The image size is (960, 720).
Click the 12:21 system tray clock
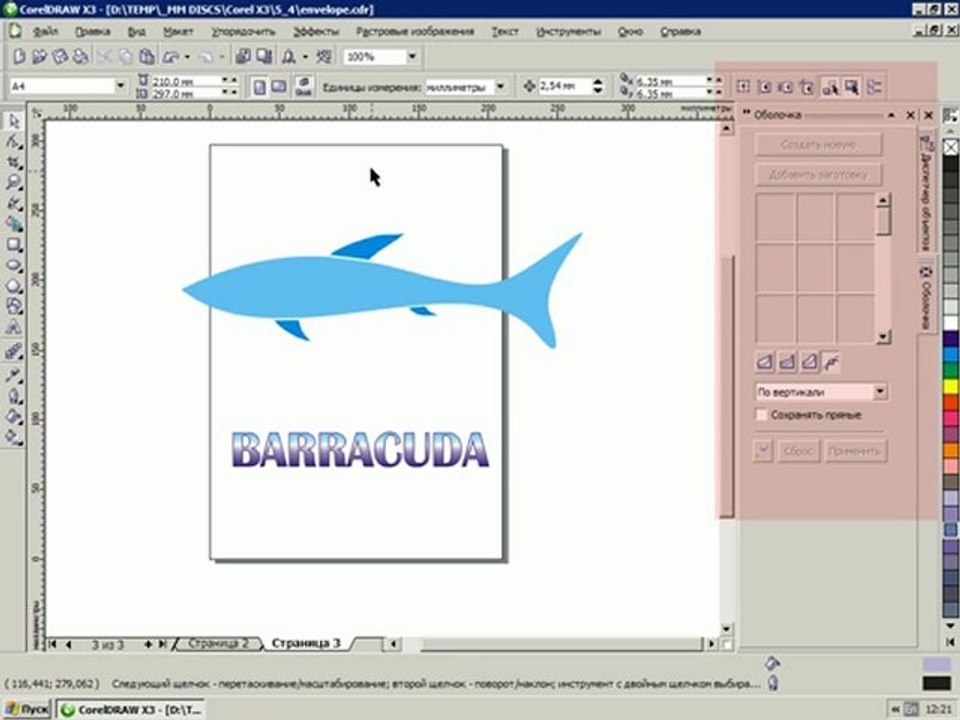coord(939,710)
